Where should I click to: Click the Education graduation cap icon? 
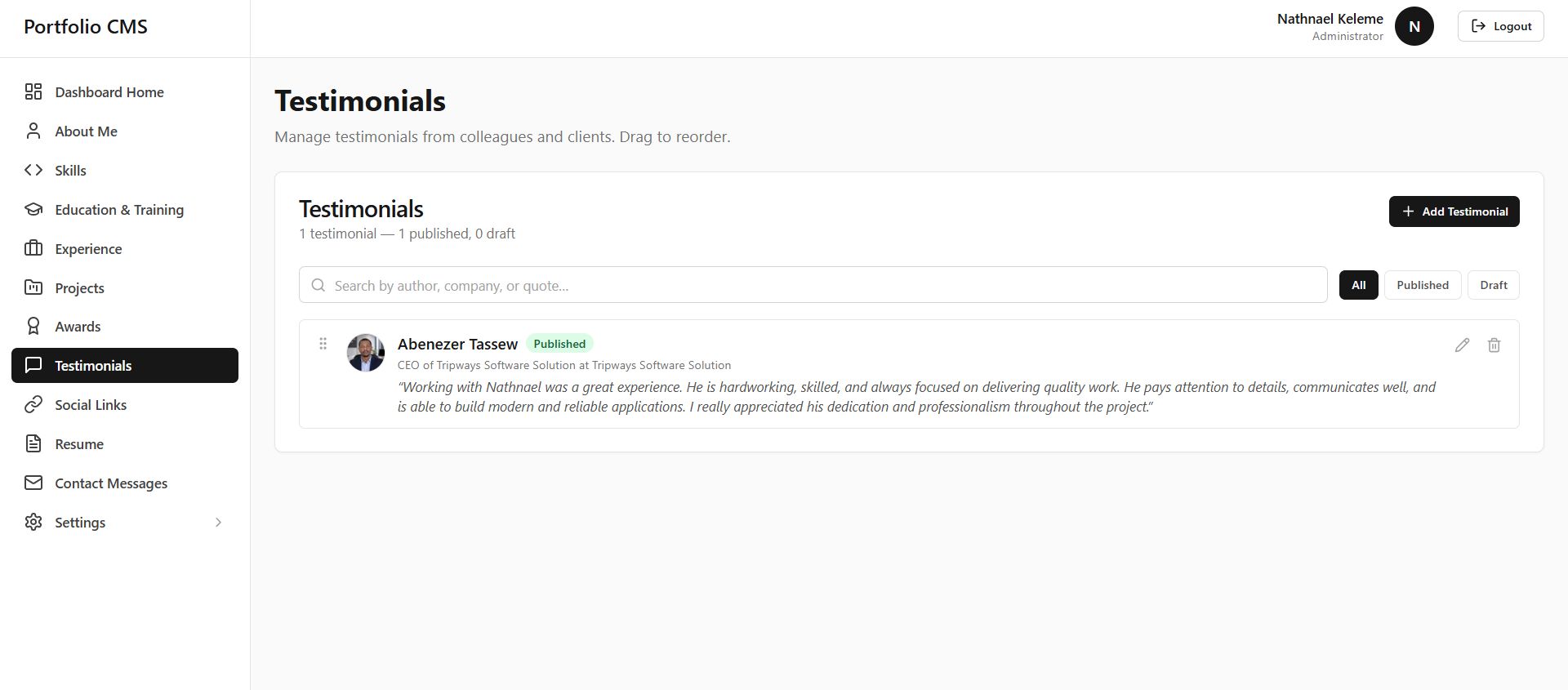click(x=33, y=209)
